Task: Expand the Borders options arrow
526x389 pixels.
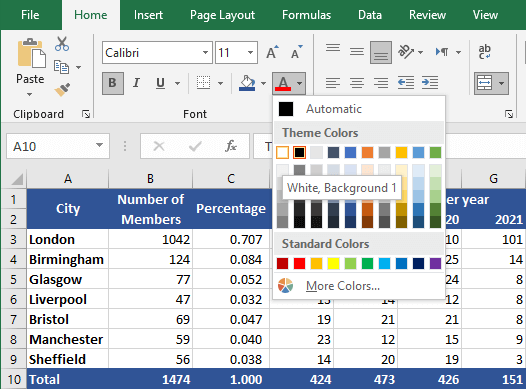Action: click(x=220, y=83)
